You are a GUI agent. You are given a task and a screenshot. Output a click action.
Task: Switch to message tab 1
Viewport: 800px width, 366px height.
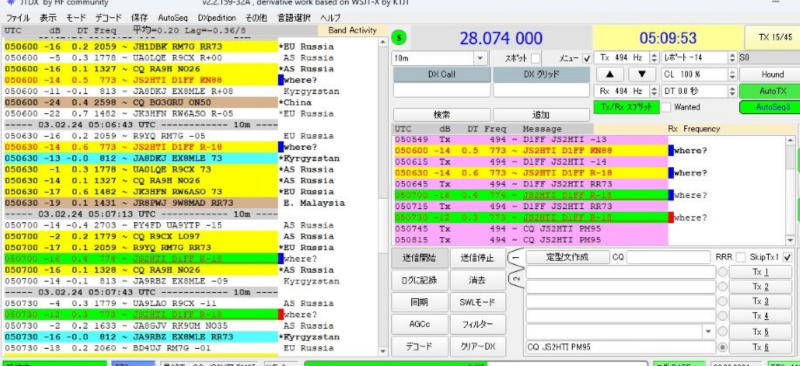tap(515, 258)
